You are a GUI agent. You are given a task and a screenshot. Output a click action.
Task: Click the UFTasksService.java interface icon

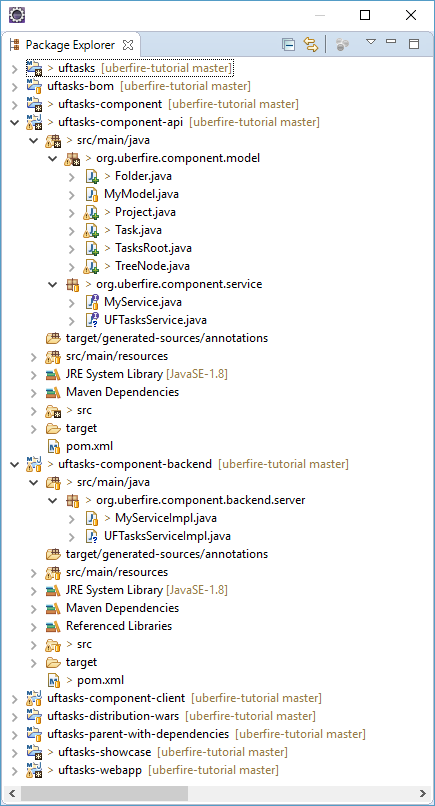click(x=91, y=320)
